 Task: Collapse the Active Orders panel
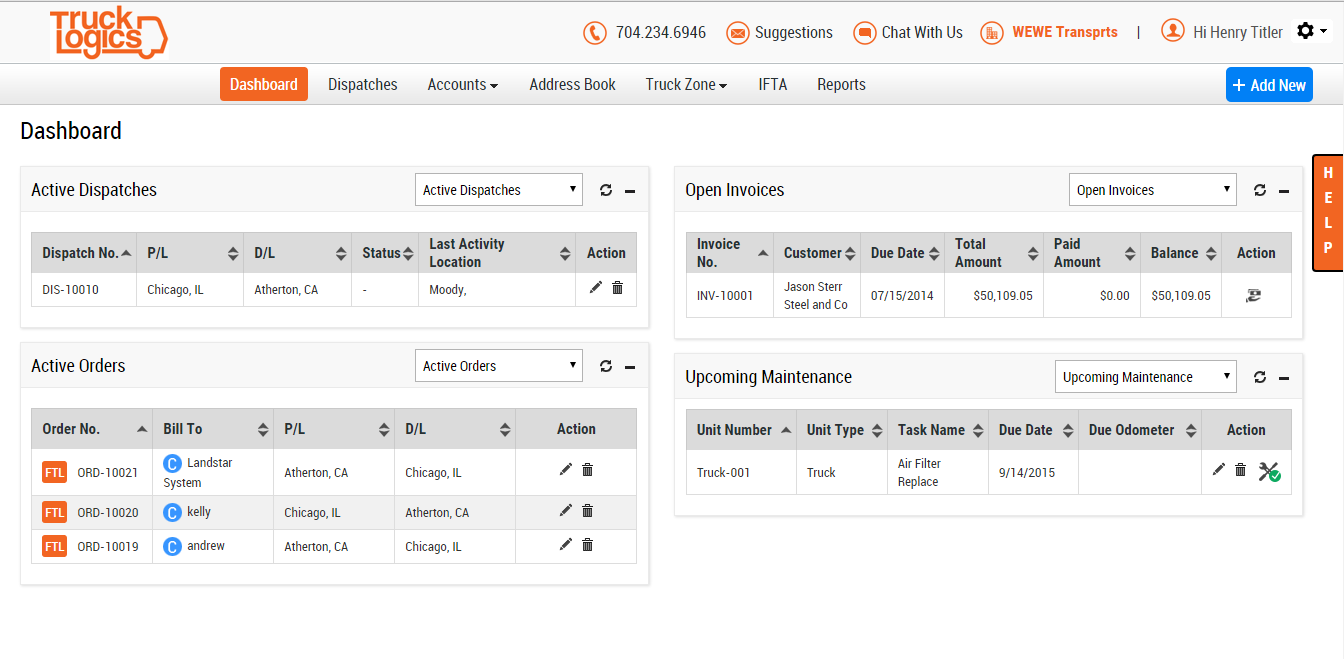point(629,365)
